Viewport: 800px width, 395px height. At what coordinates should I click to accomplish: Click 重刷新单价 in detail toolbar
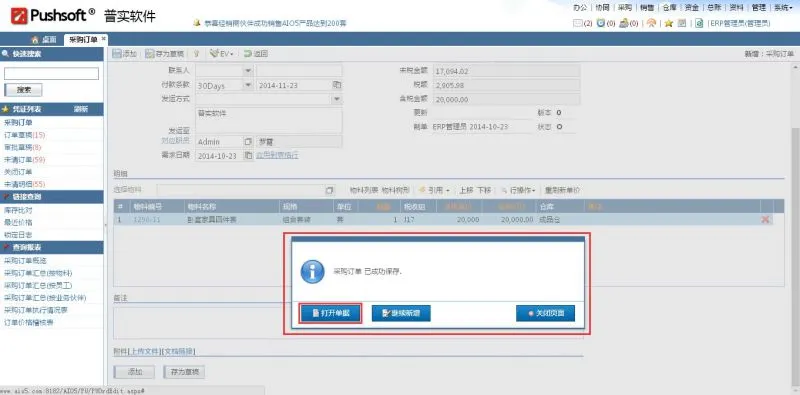click(562, 190)
